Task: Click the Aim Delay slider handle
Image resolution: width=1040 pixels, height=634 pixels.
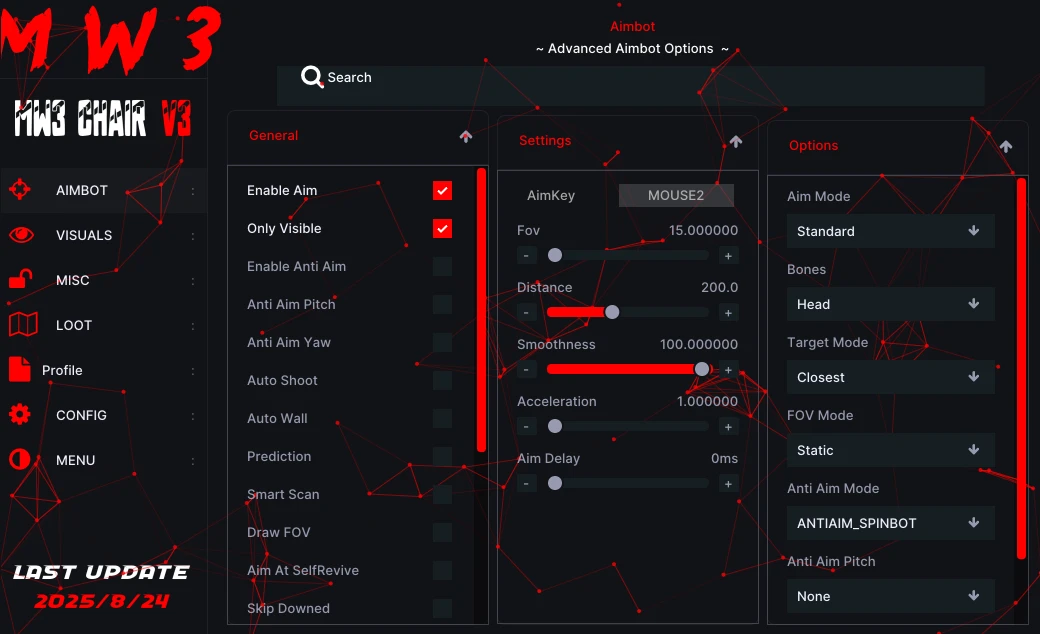Action: coord(555,483)
